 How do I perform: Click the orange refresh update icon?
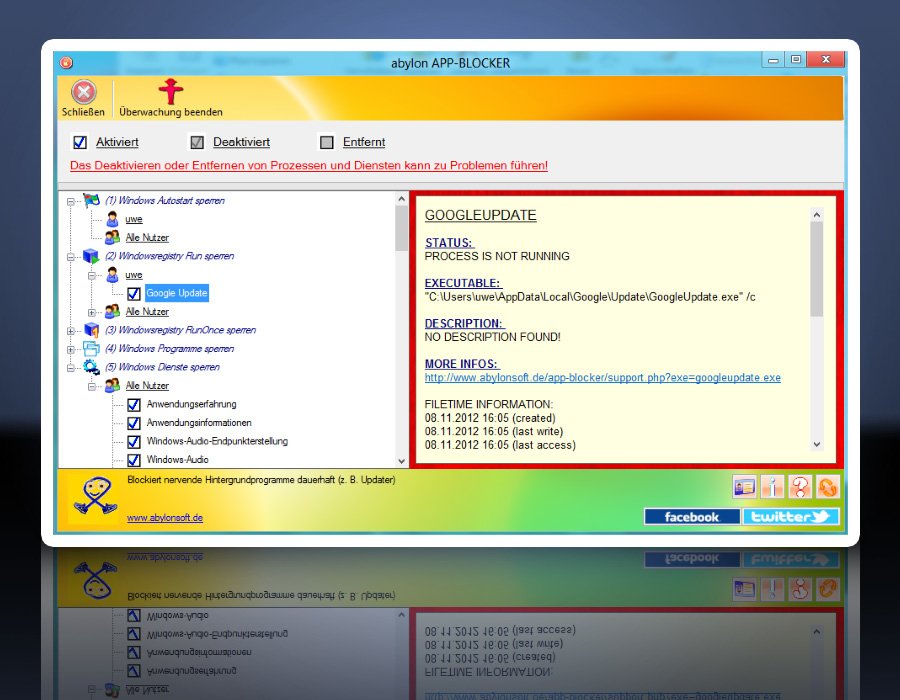pos(827,487)
